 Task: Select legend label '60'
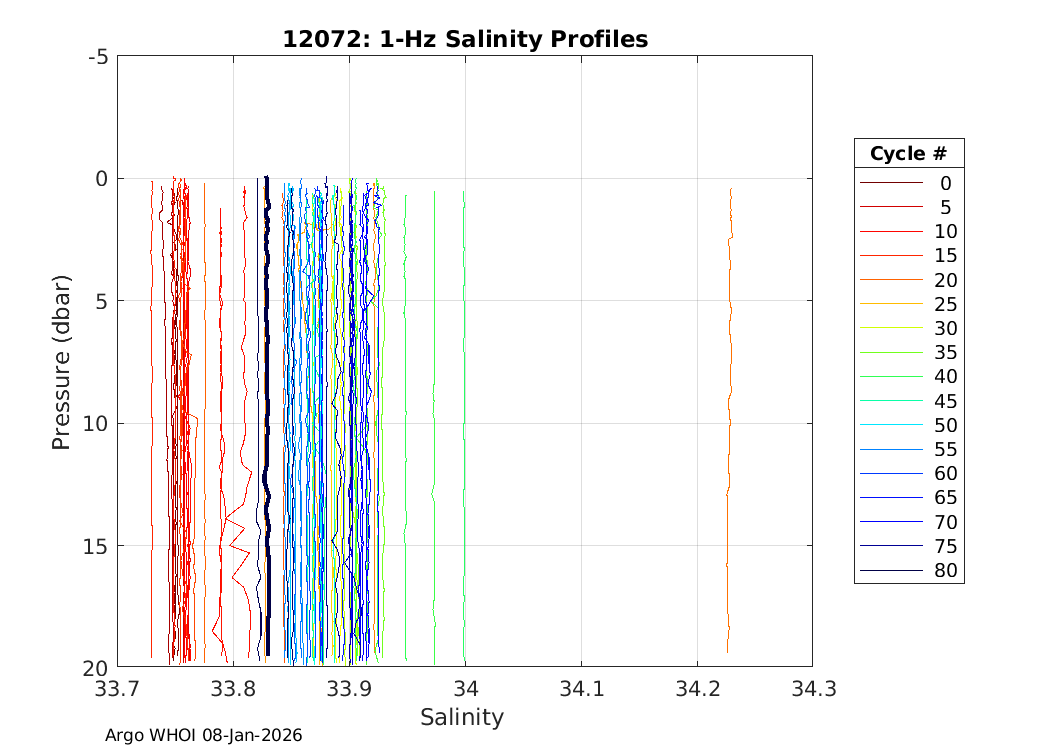tap(945, 473)
